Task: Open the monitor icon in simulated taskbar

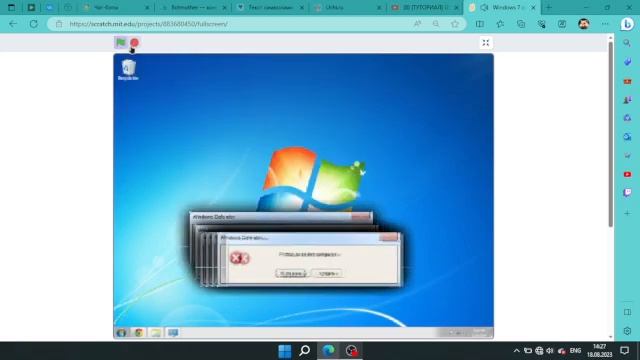Action: pyautogui.click(x=173, y=333)
